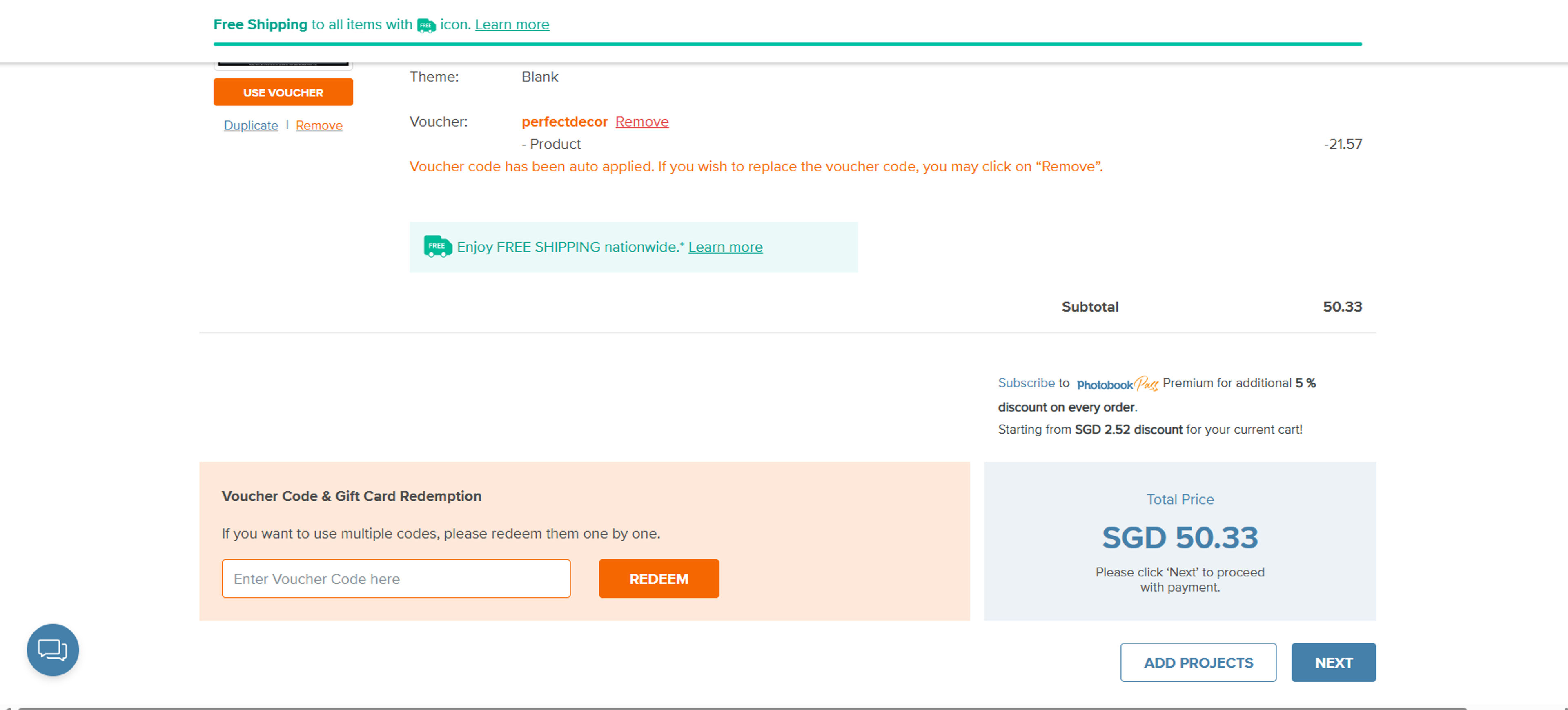Viewport: 1568px width, 710px height.
Task: Open the live chat bubble icon
Action: point(52,649)
